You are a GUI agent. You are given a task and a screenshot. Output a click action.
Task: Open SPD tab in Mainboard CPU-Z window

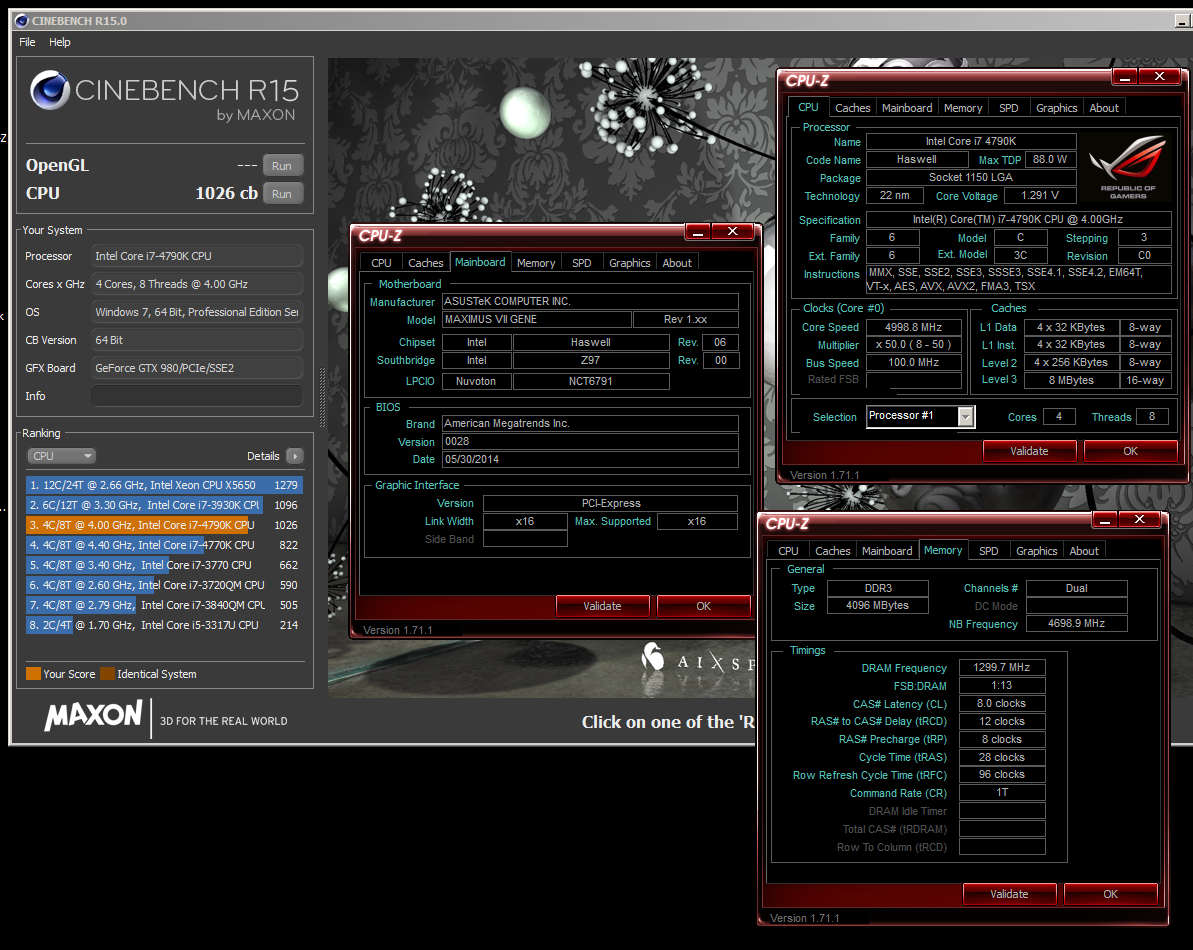click(581, 262)
